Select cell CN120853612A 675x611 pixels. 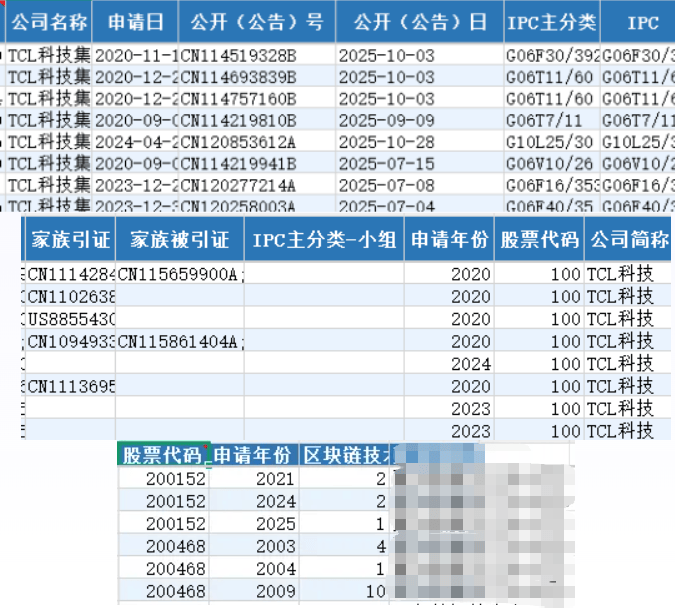pyautogui.click(x=257, y=142)
